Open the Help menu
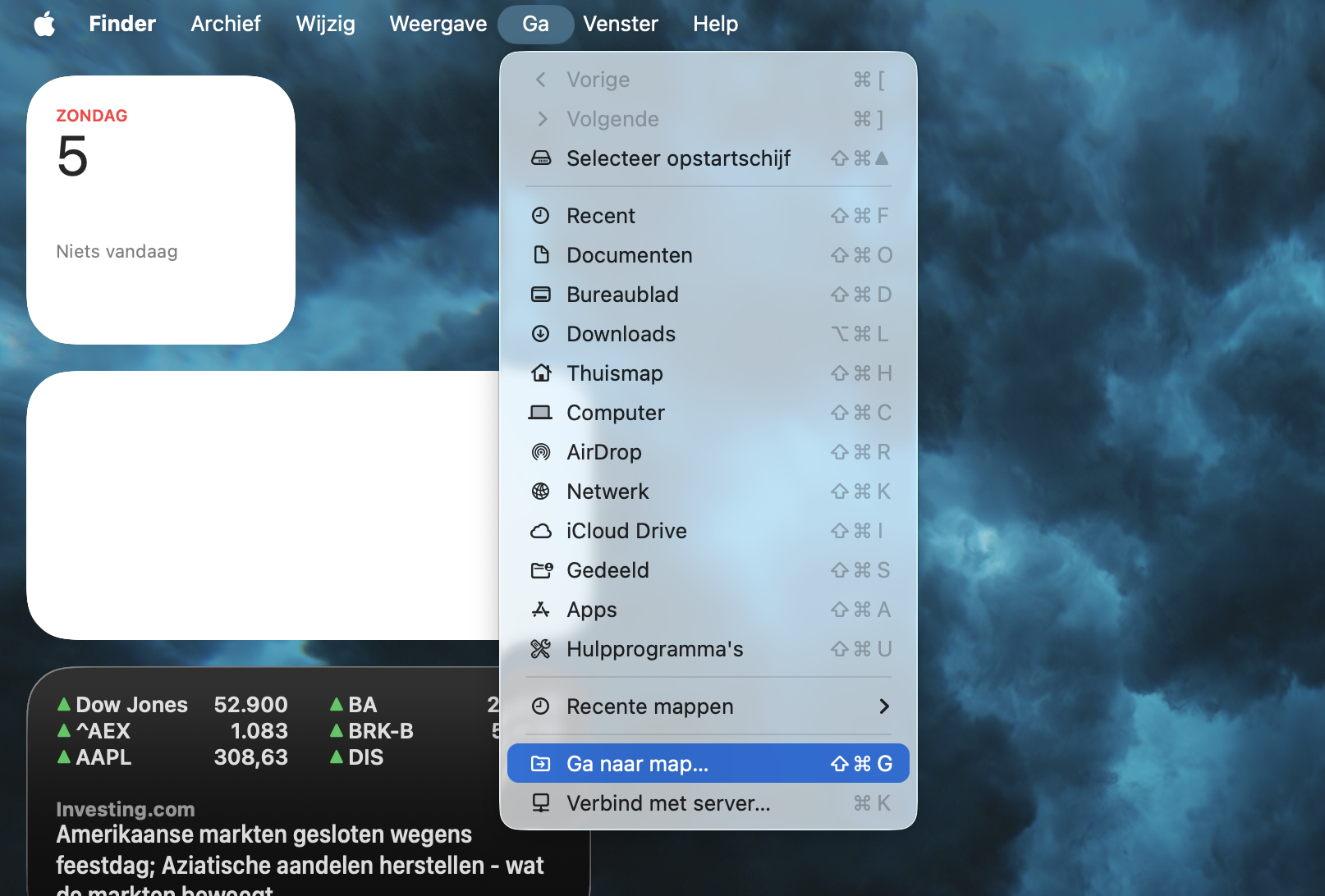1325x896 pixels. click(716, 24)
